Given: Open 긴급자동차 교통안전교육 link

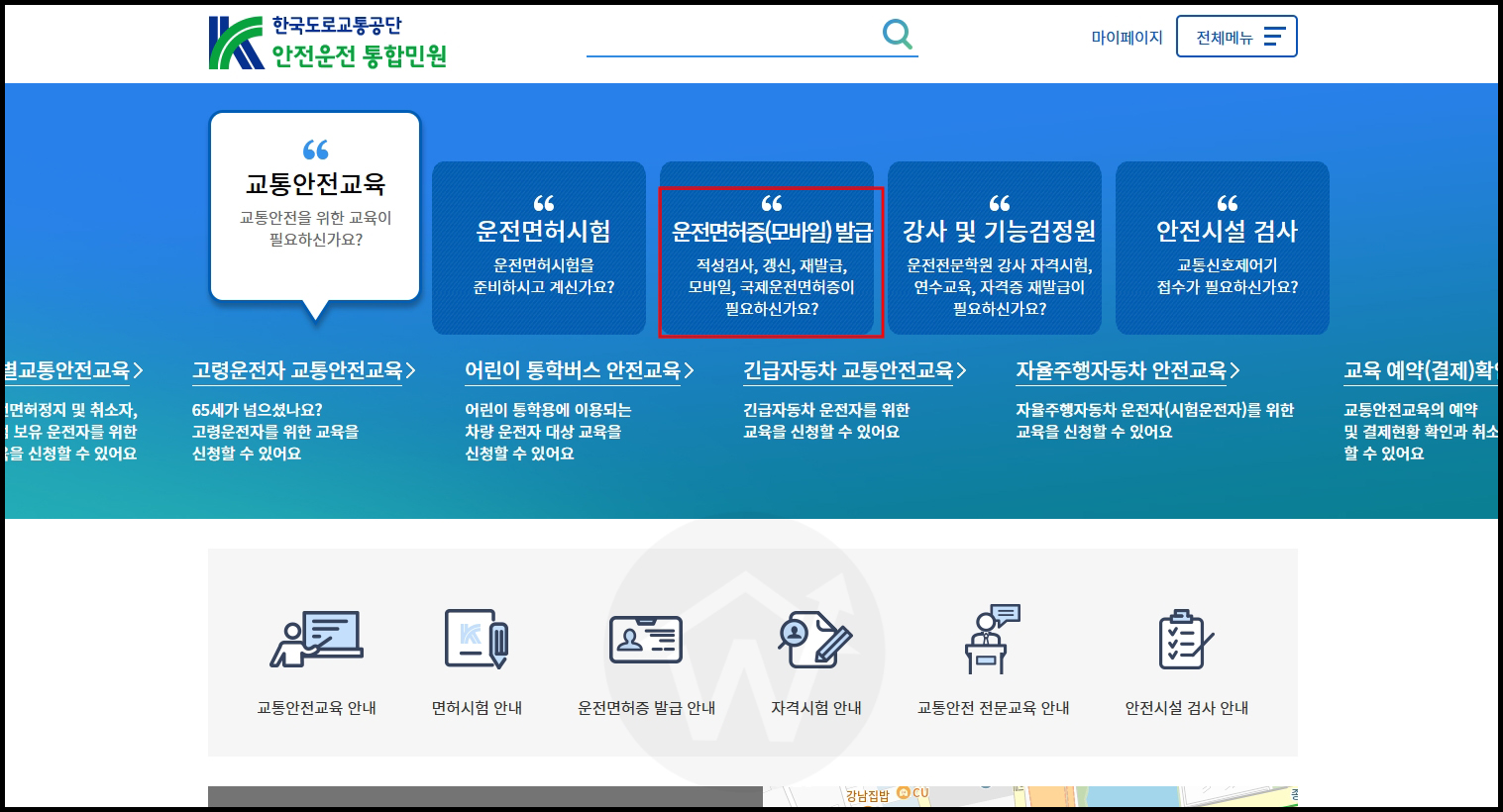Looking at the screenshot, I should [x=851, y=370].
